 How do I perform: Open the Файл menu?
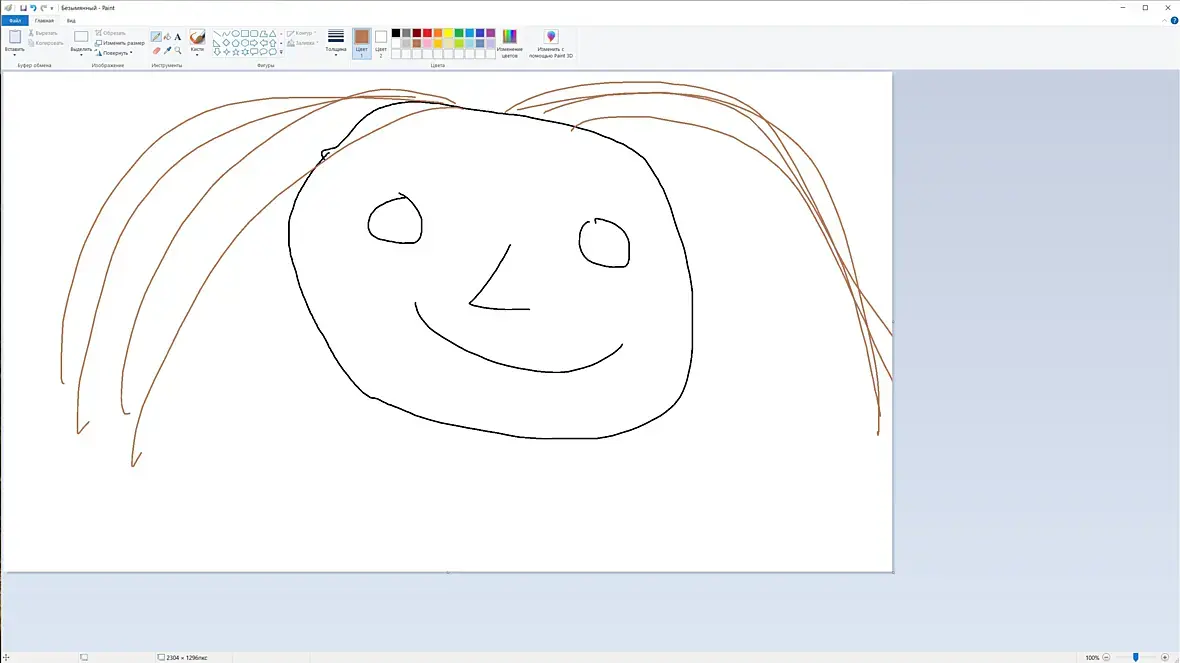click(x=15, y=20)
